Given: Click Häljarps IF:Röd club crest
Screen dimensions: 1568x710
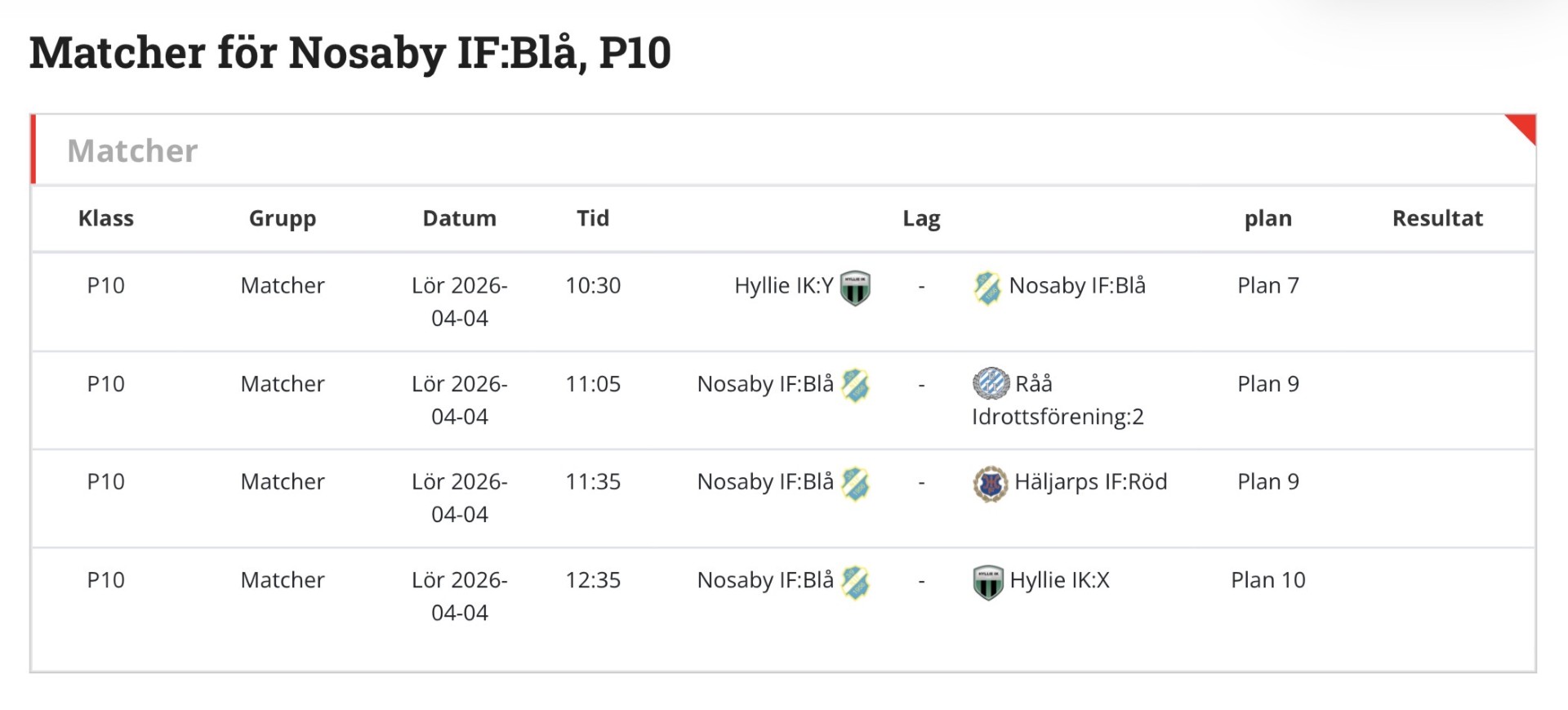Looking at the screenshot, I should tap(991, 484).
